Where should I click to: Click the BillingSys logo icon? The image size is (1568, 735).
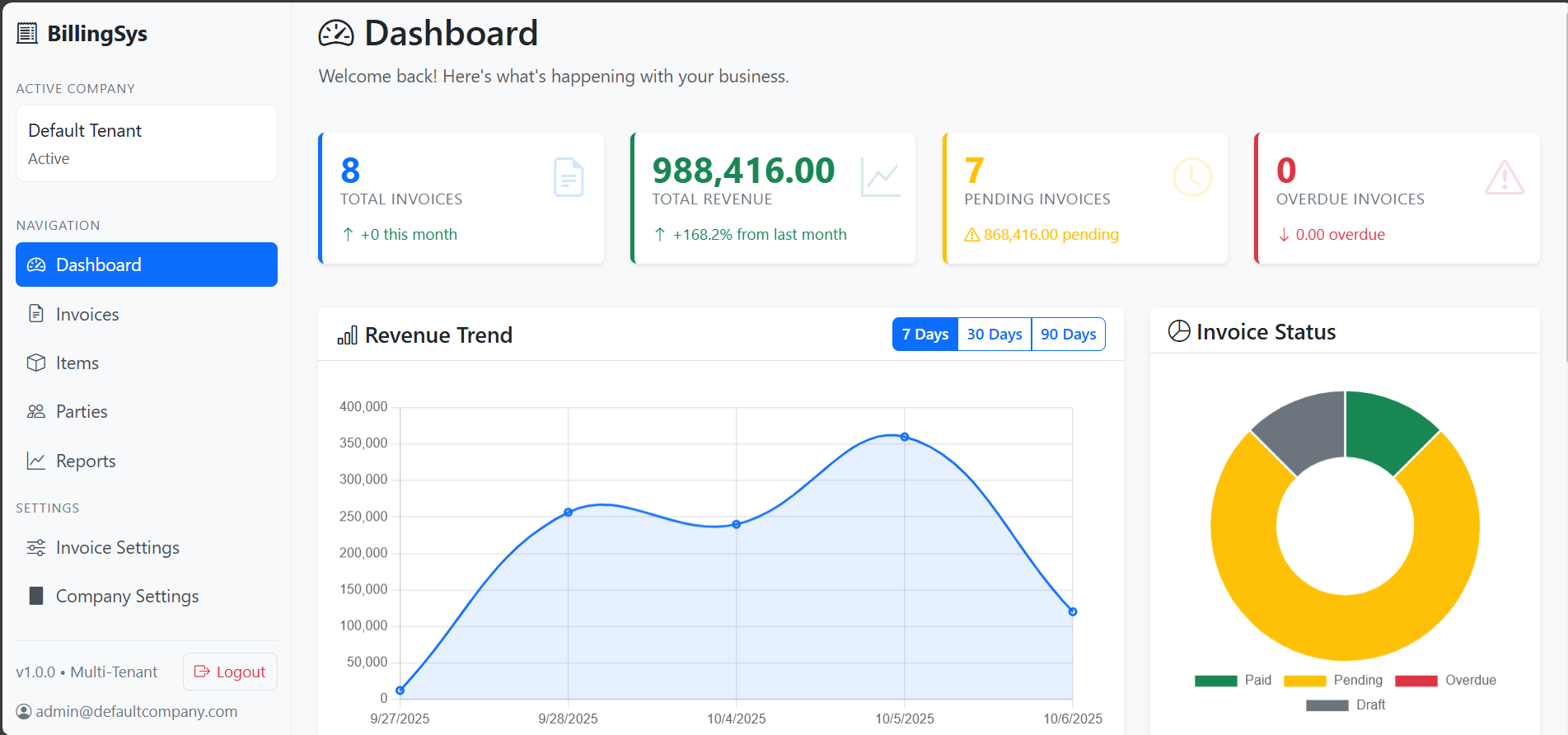click(27, 33)
